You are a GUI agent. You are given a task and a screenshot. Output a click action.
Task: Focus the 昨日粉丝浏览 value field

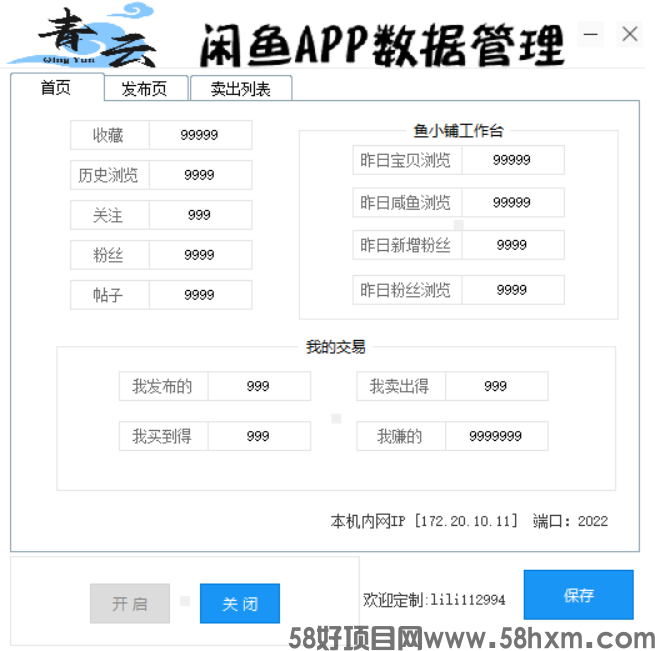click(513, 290)
